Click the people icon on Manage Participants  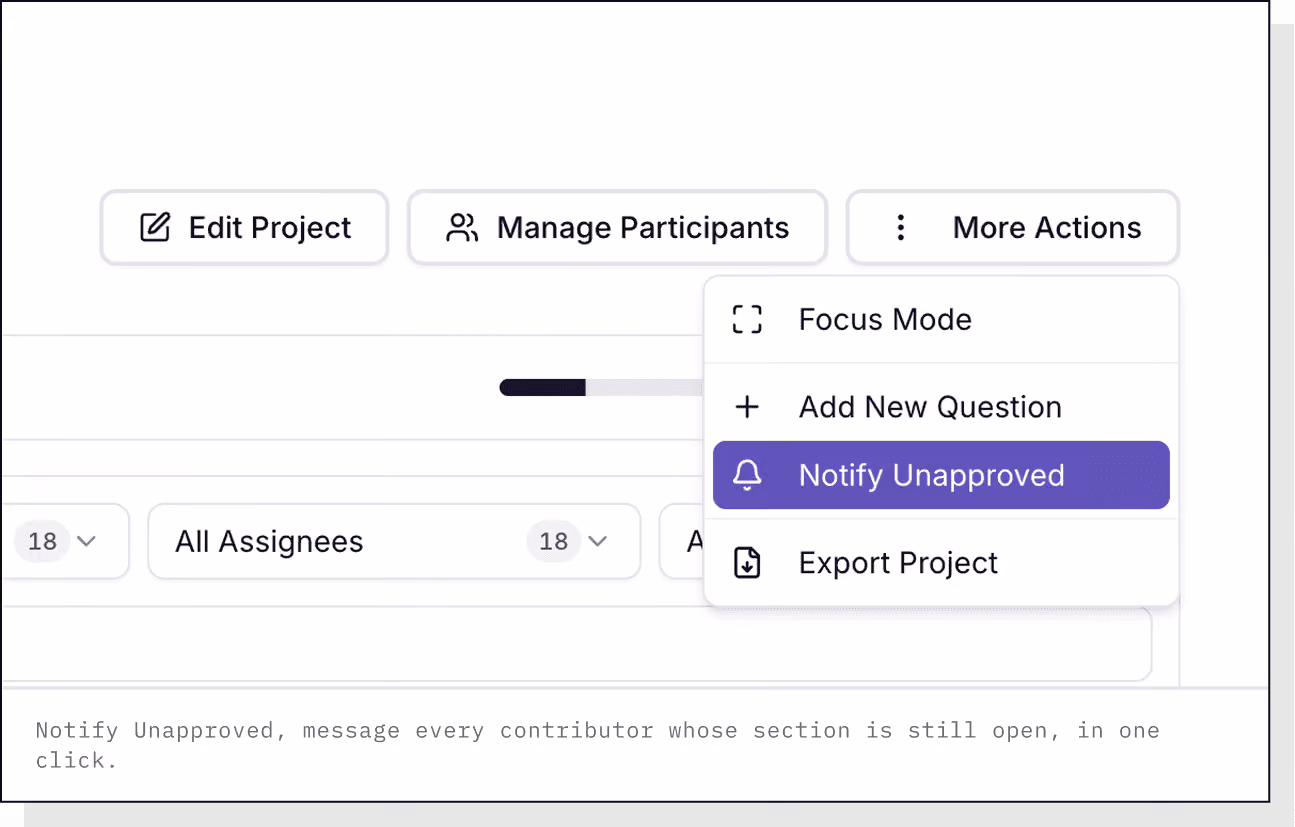tap(462, 228)
